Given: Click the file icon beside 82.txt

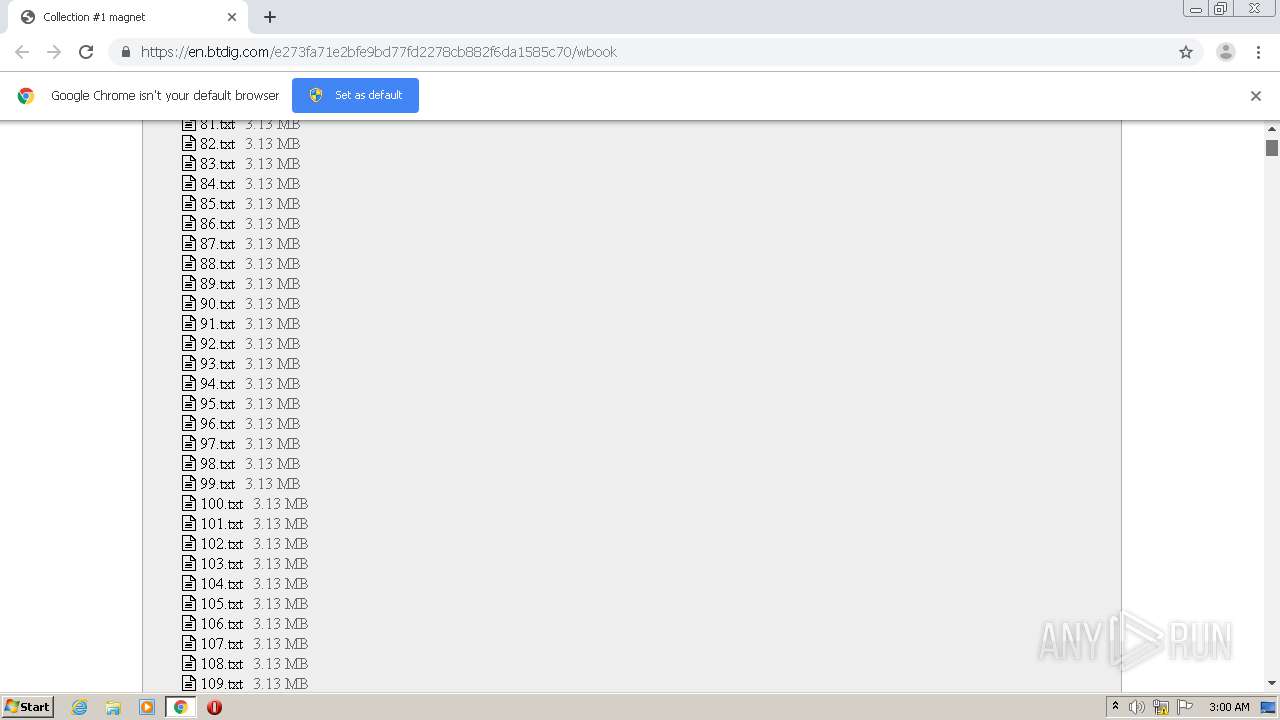Looking at the screenshot, I should click(x=189, y=143).
